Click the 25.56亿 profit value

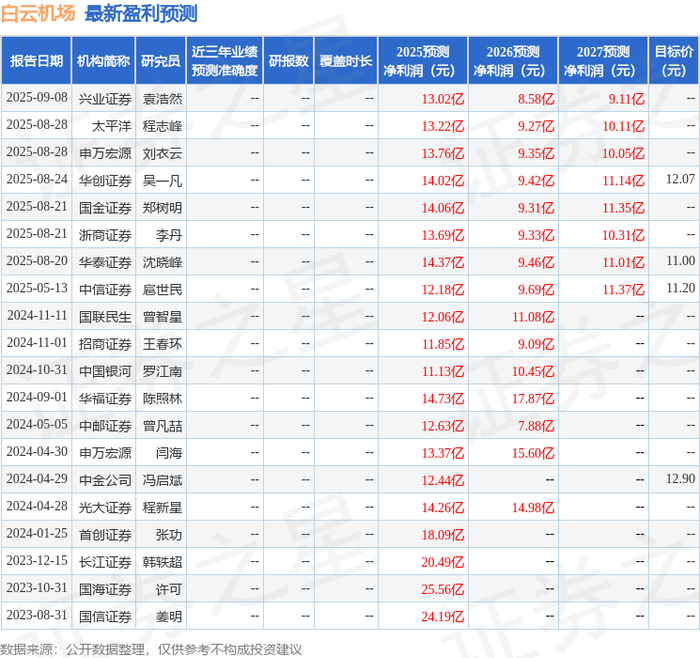coord(443,589)
